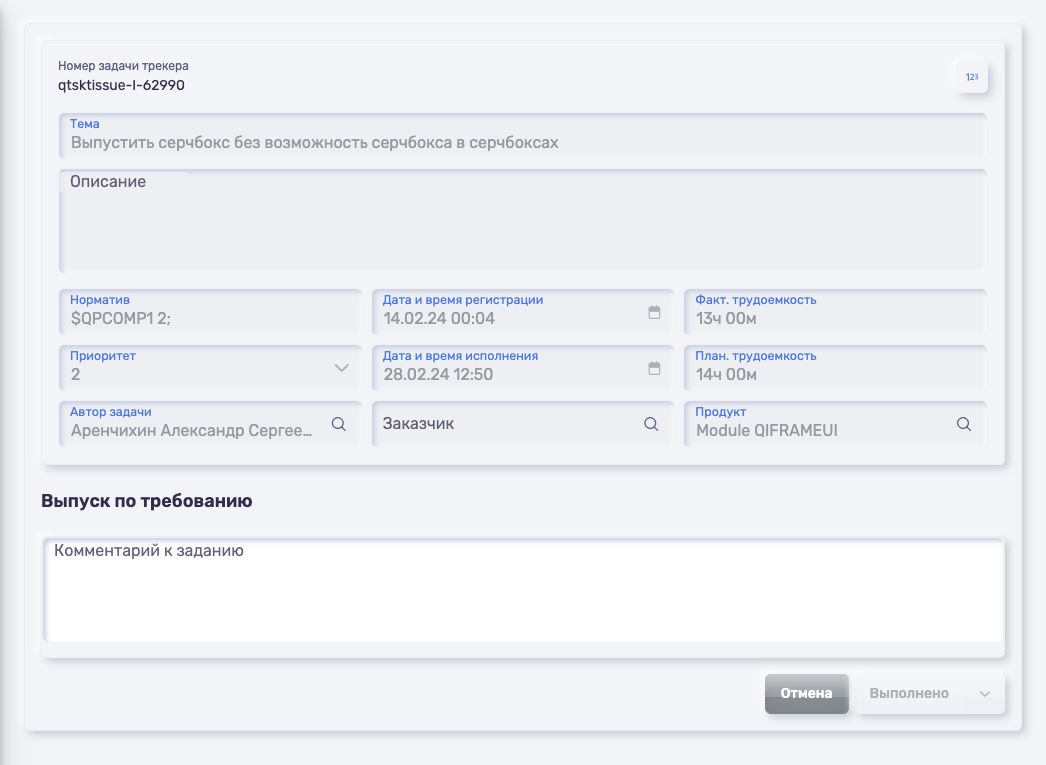Click the Выполнено button

tap(909, 694)
